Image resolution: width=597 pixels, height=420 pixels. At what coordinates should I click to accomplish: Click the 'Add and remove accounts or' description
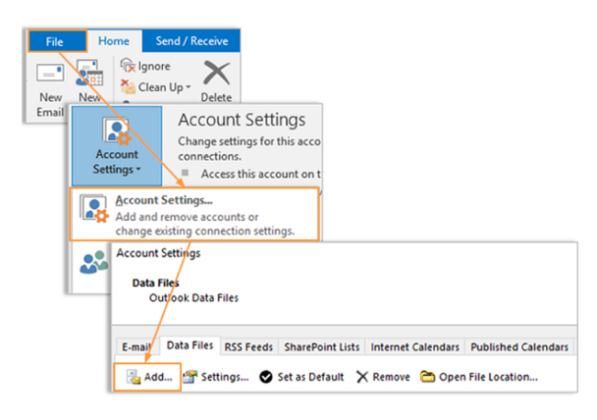187,217
